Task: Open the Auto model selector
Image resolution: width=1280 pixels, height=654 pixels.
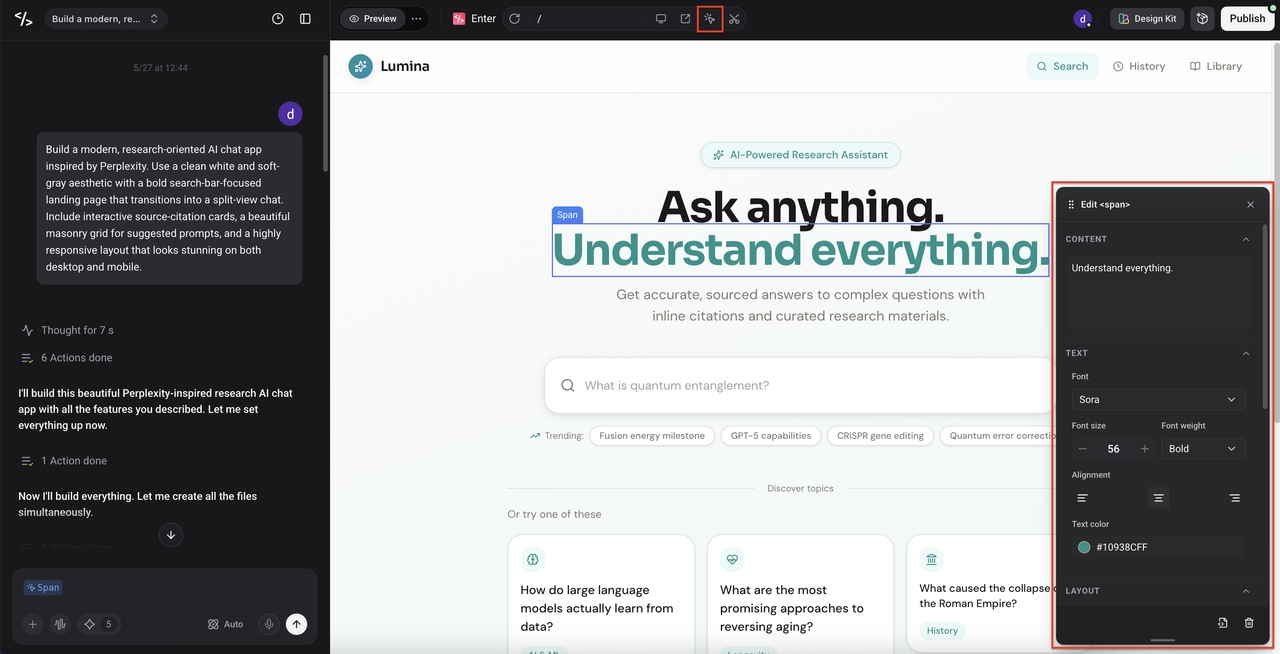Action: coord(226,624)
